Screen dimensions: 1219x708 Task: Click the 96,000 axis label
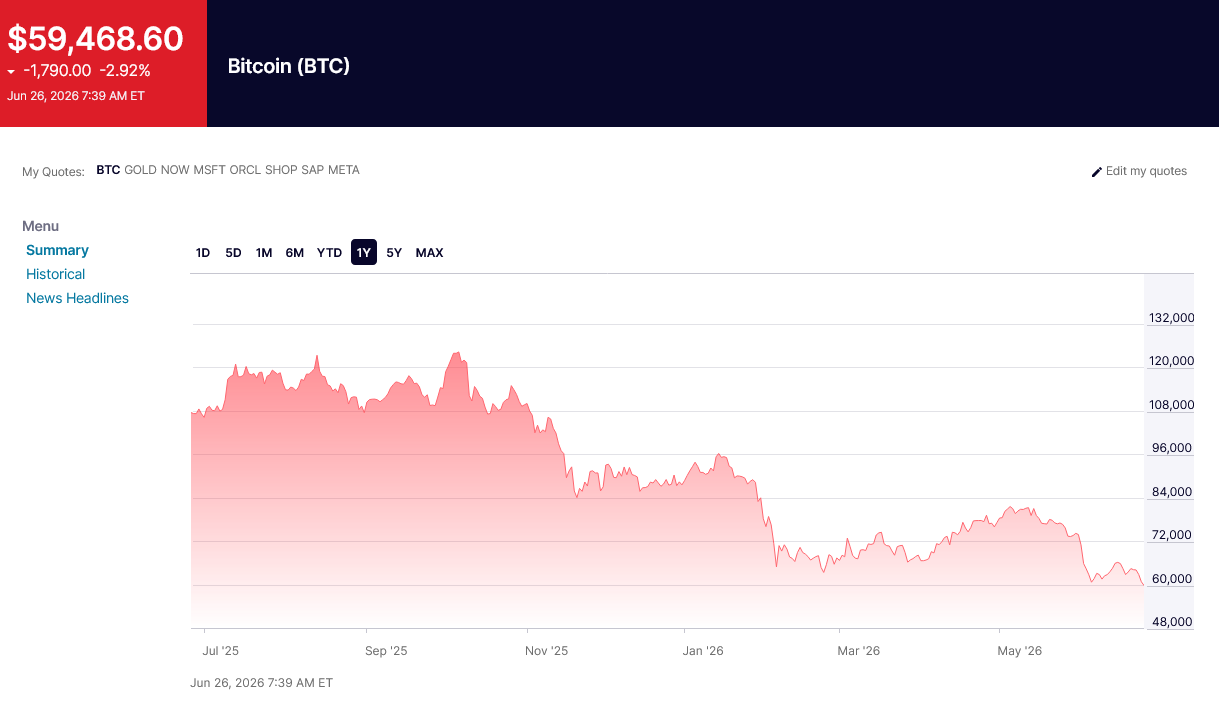pyautogui.click(x=1171, y=448)
